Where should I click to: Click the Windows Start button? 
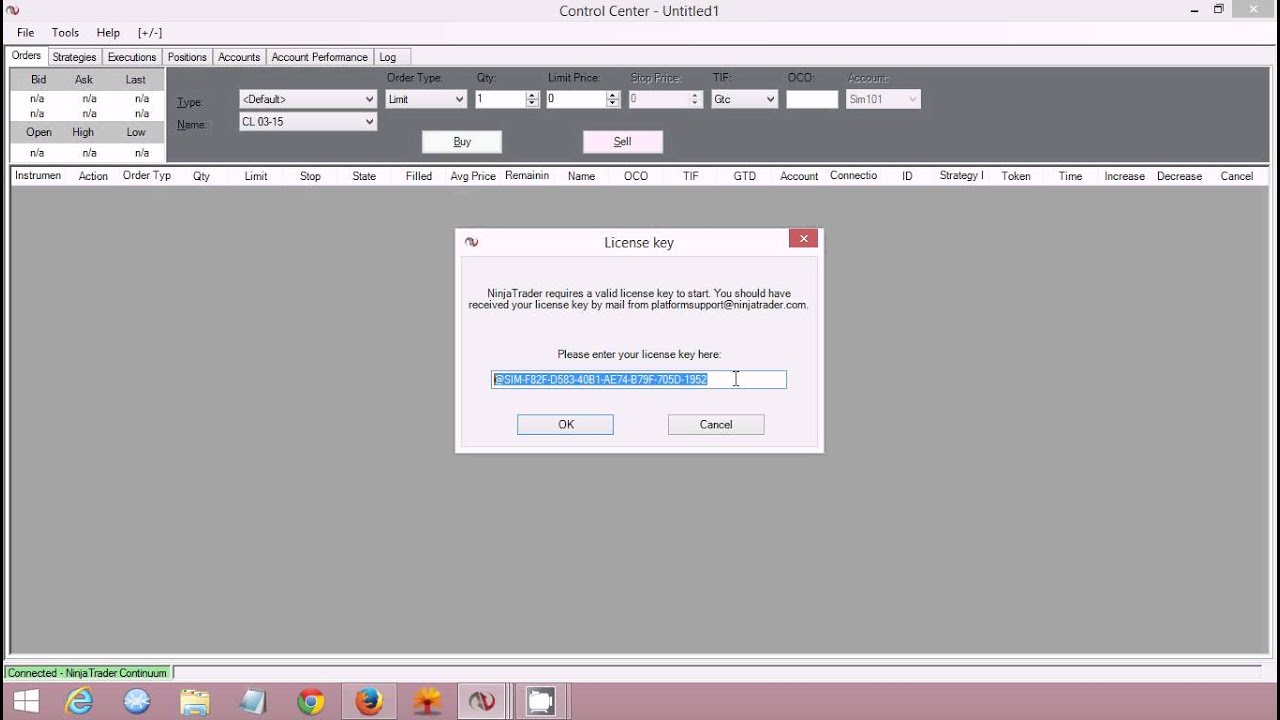[x=26, y=702]
